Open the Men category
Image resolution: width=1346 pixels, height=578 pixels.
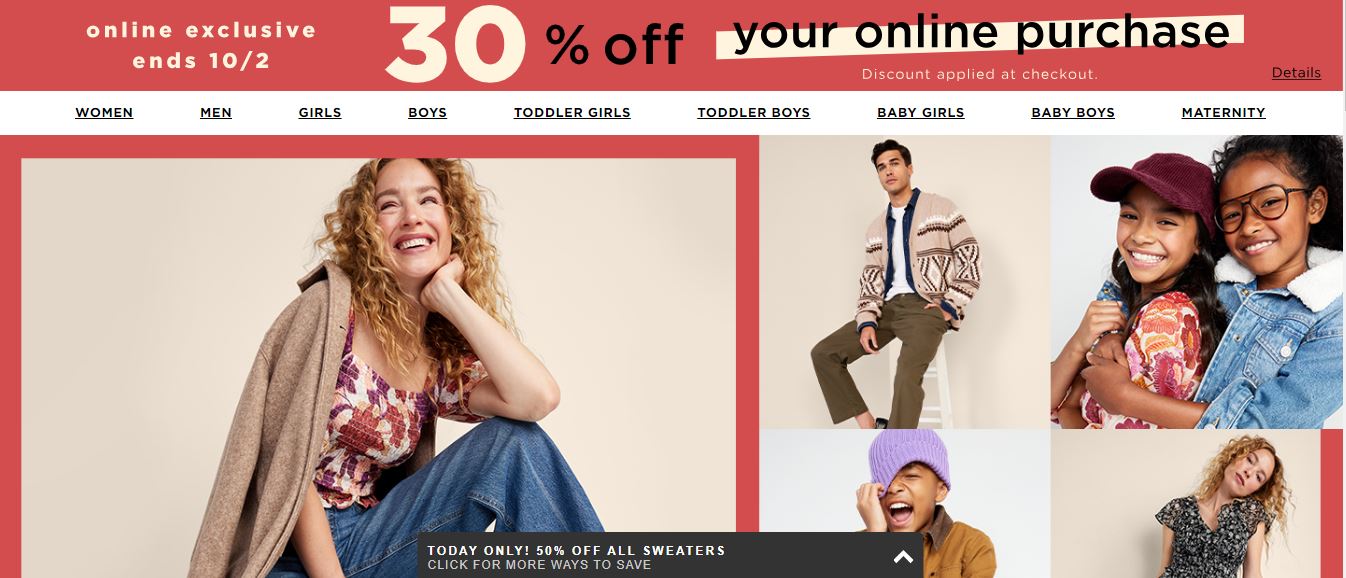(216, 113)
